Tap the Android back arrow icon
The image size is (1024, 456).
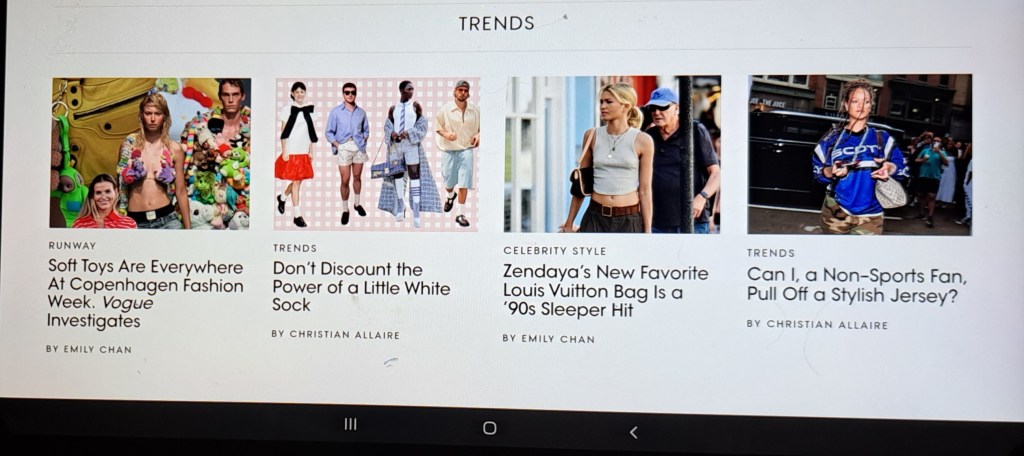[x=633, y=432]
